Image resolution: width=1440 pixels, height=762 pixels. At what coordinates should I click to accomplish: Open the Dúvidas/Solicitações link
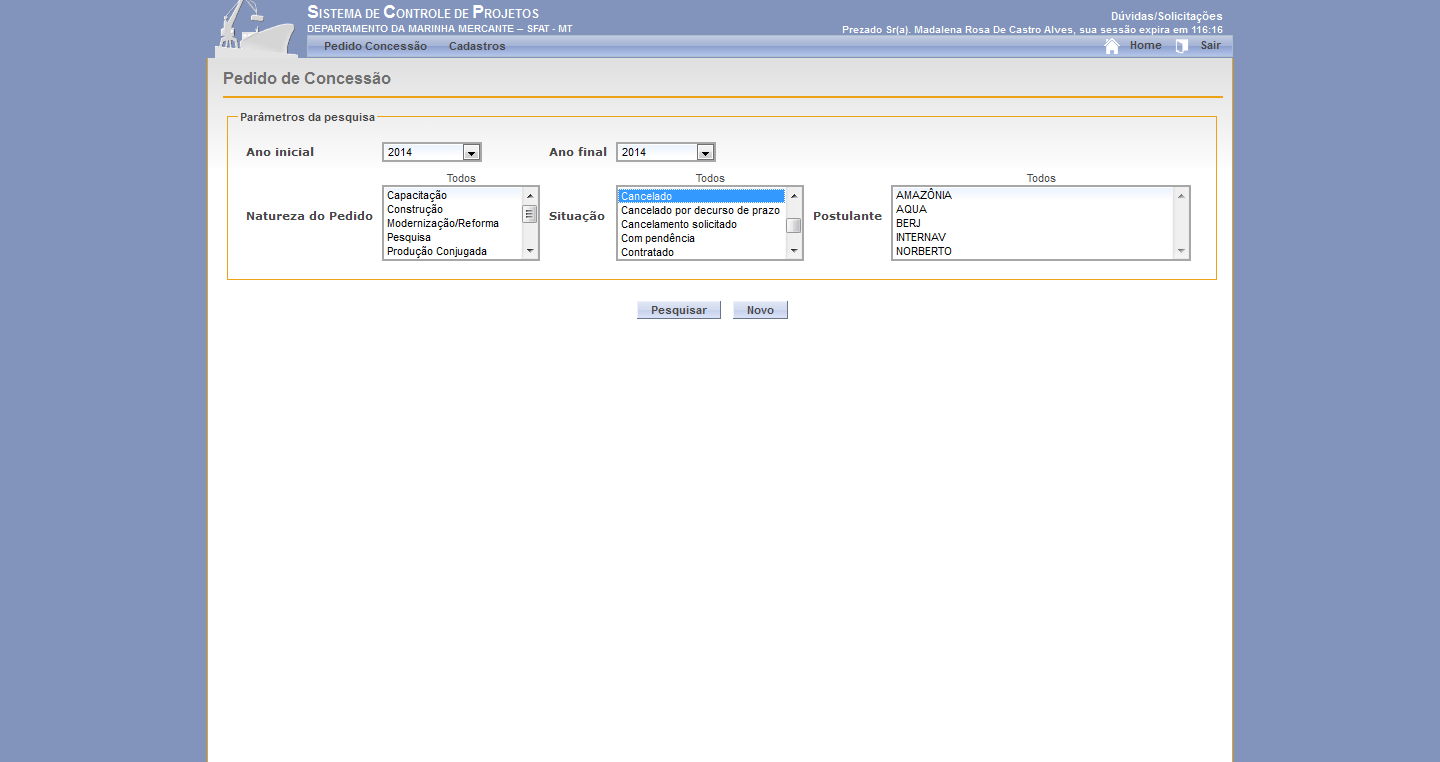(1166, 16)
